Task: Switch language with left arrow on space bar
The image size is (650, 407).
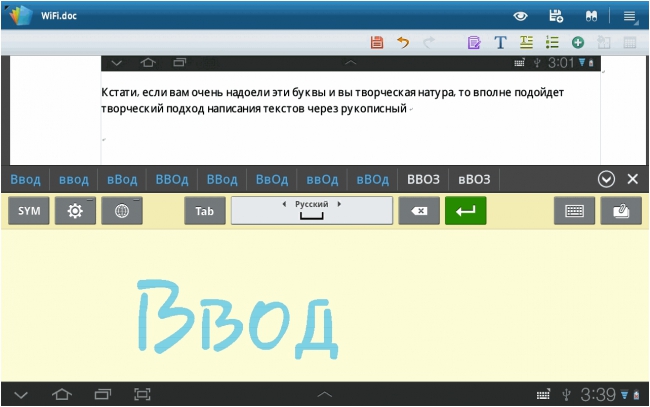Action: tap(284, 204)
